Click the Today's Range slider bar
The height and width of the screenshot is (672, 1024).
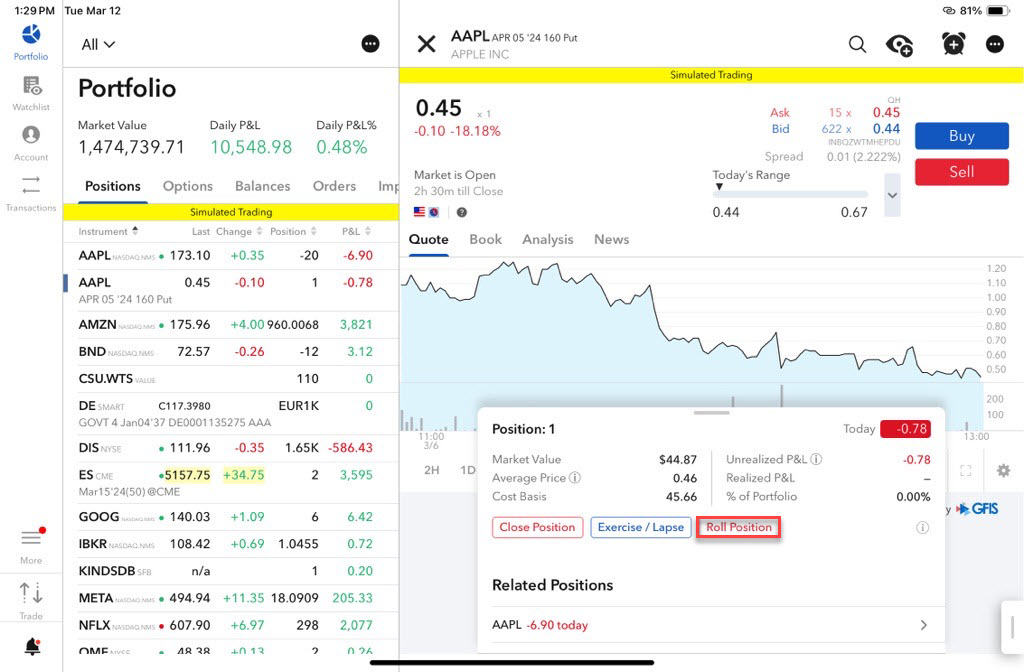point(790,194)
